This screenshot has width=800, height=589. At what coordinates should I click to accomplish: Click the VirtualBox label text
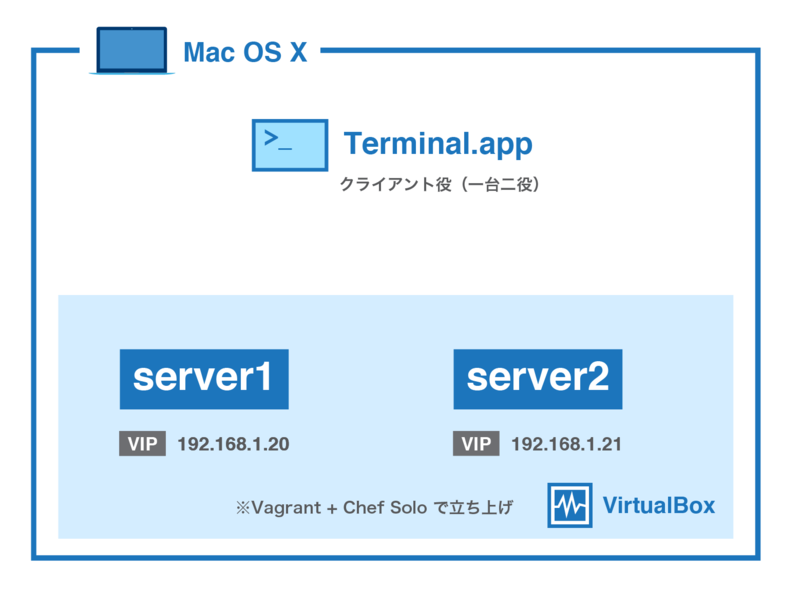[659, 505]
